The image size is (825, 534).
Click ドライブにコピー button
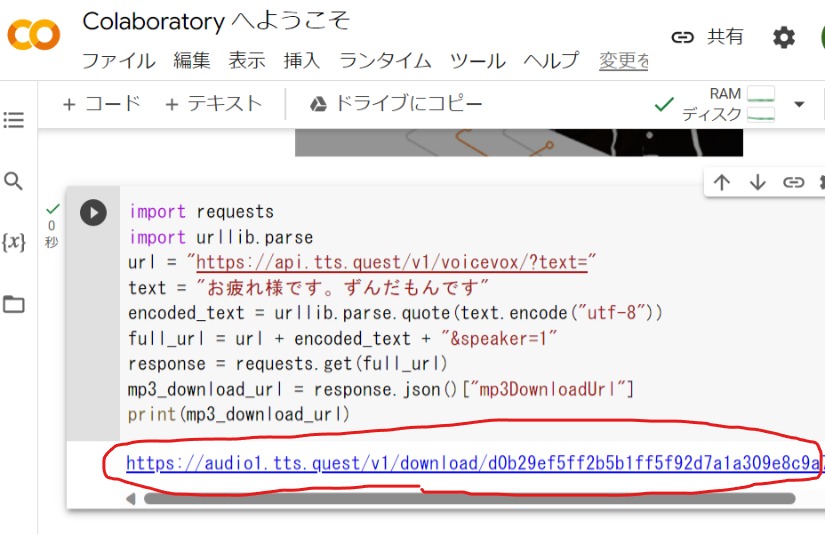click(395, 104)
